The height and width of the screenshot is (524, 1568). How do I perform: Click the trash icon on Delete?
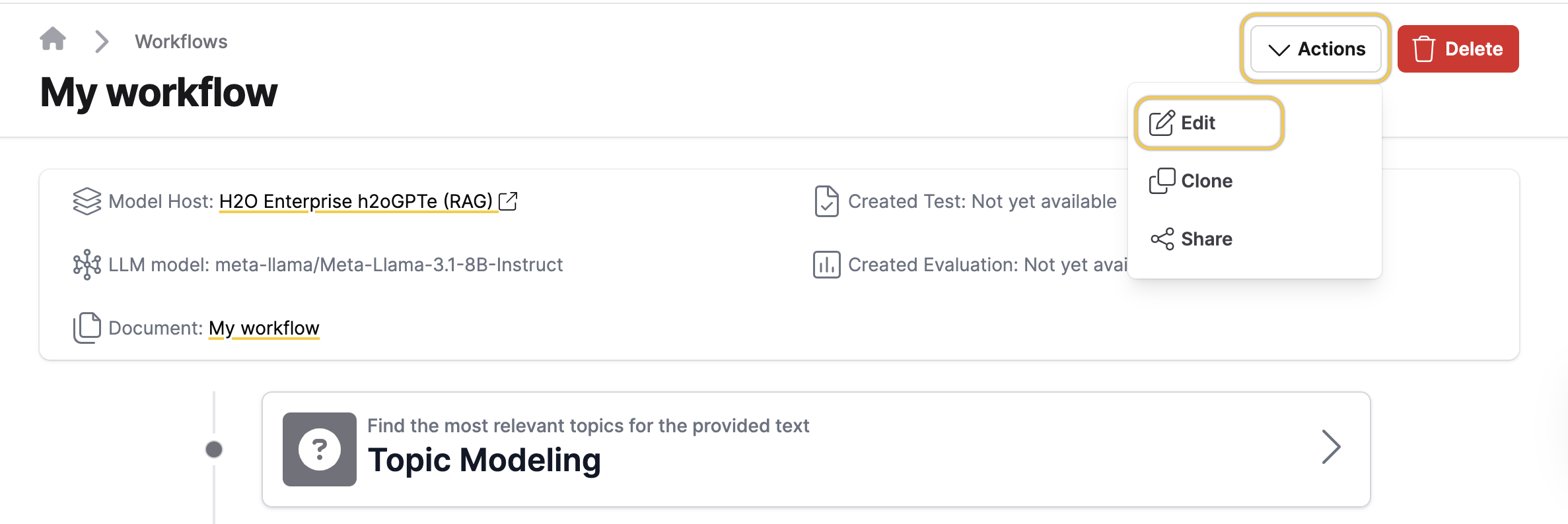(x=1423, y=49)
